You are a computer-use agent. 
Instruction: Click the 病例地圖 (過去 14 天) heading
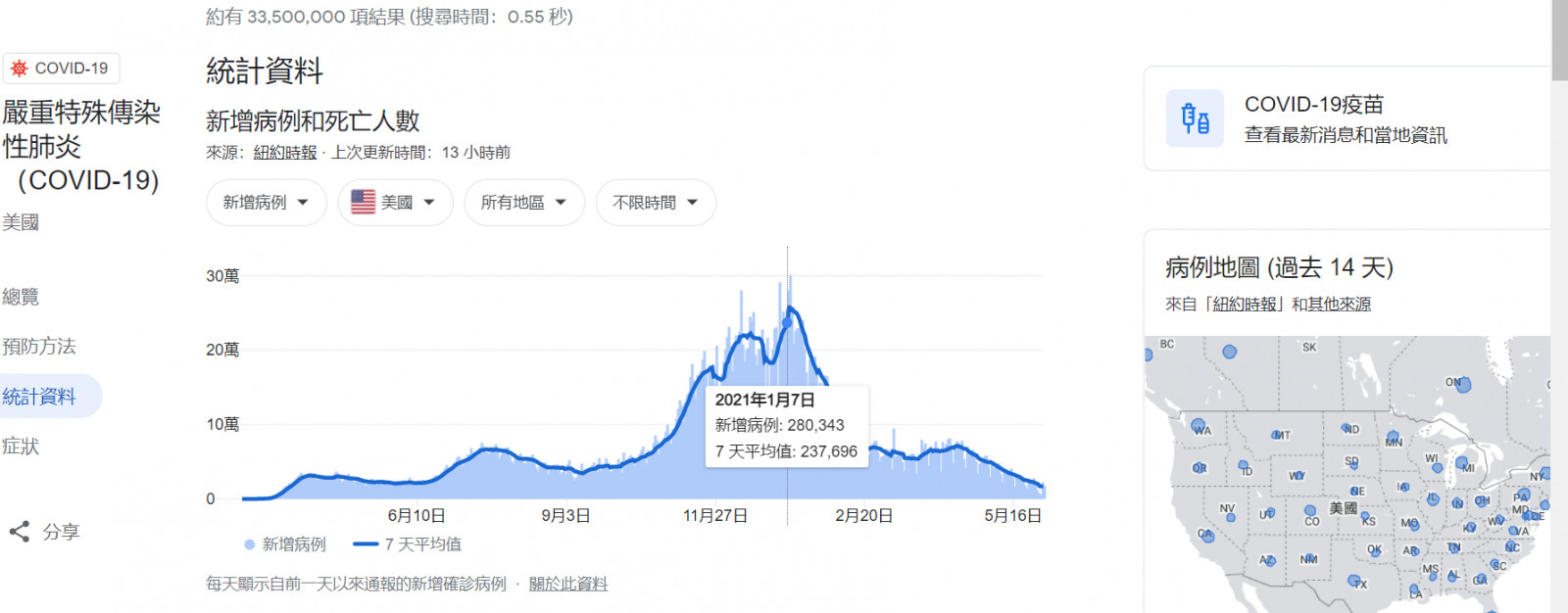click(1279, 267)
